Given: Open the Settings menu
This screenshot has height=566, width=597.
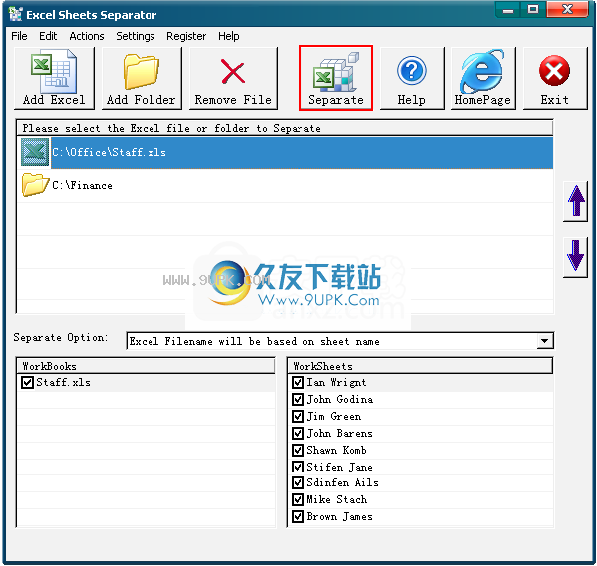Looking at the screenshot, I should coord(135,36).
